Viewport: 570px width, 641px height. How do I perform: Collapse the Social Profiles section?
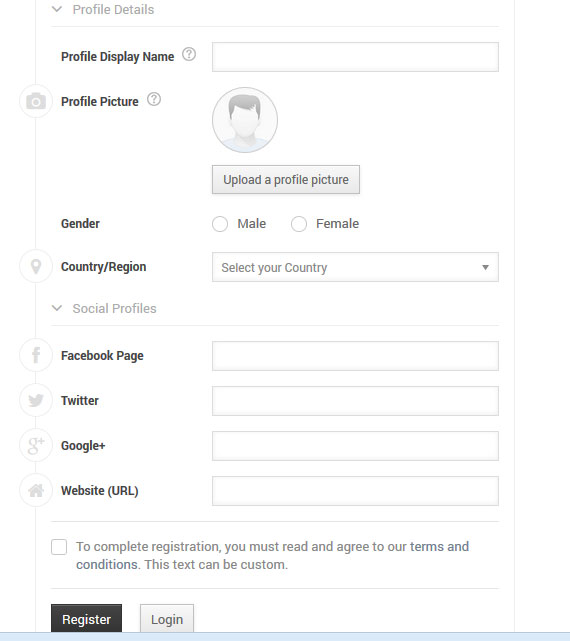[57, 308]
